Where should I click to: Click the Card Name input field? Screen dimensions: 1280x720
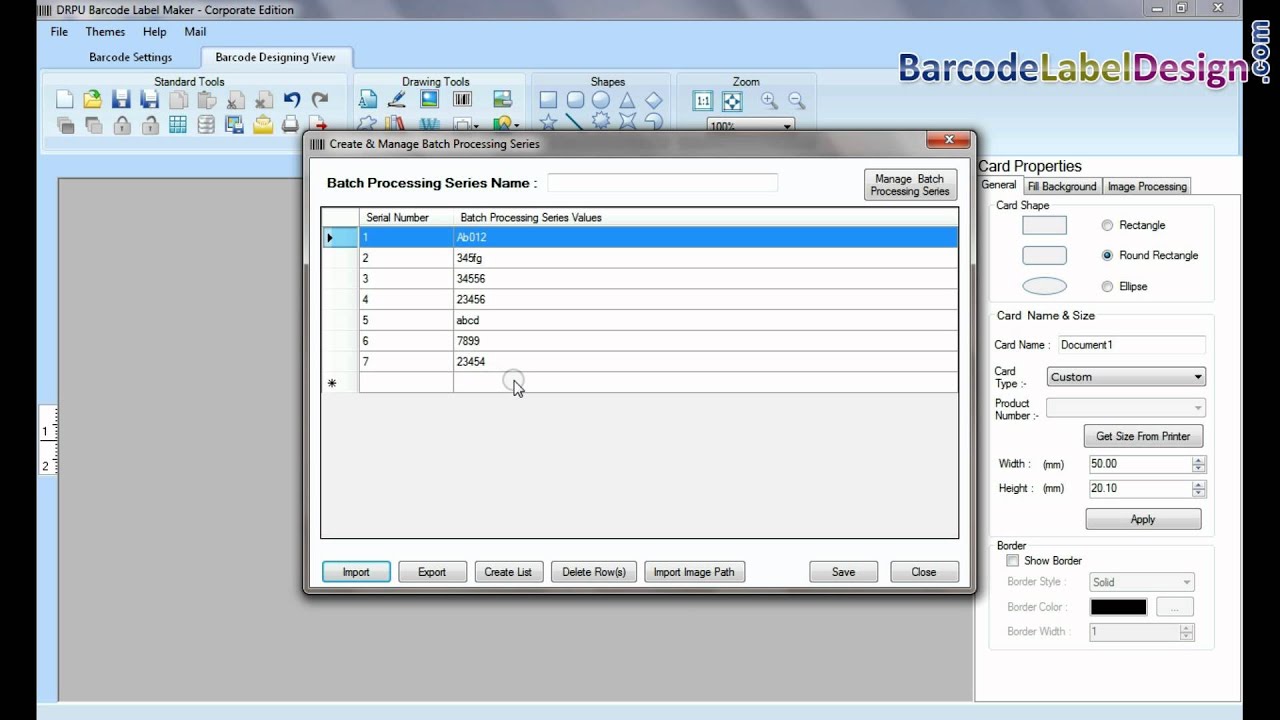click(1131, 344)
